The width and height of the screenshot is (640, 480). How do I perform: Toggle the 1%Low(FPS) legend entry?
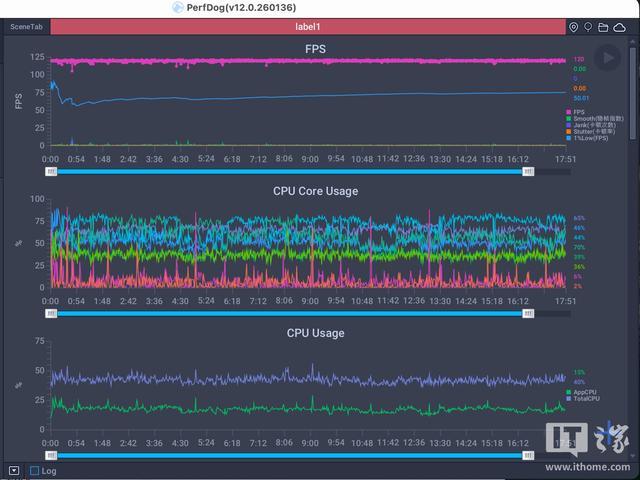587,138
